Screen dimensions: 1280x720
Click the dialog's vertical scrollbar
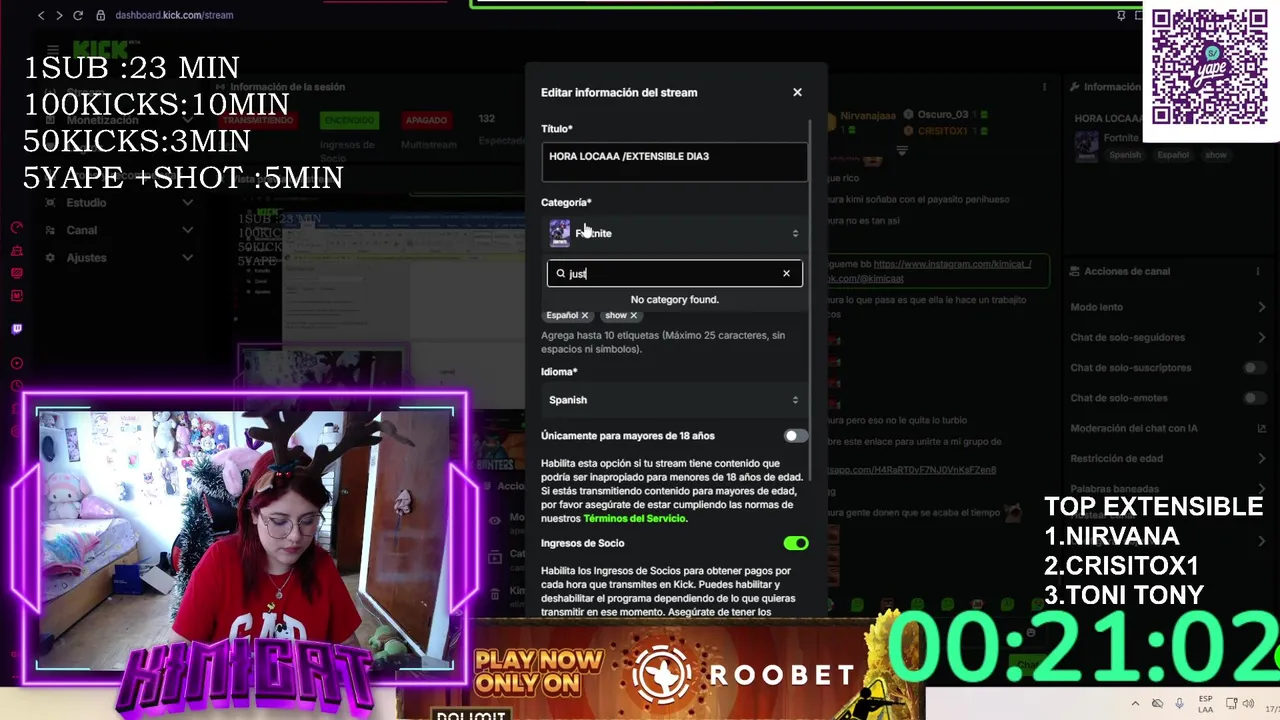pos(811,300)
